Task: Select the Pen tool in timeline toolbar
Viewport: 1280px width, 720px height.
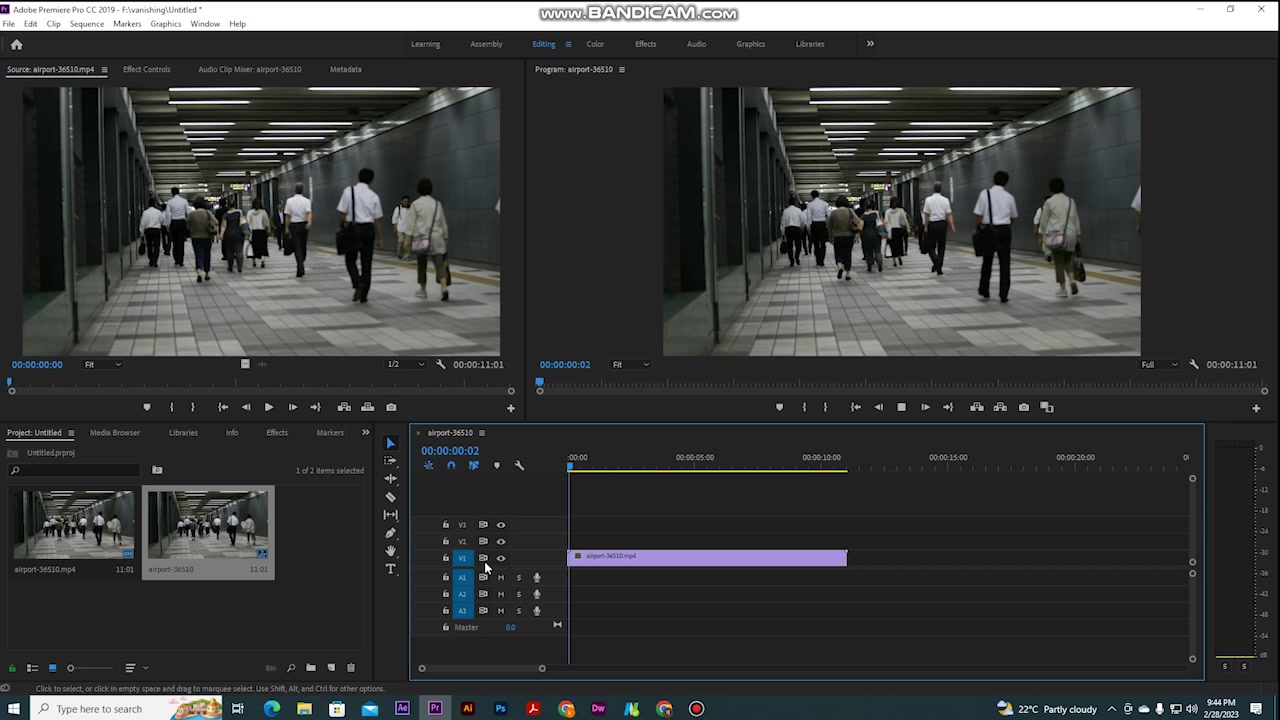Action: coord(391,533)
